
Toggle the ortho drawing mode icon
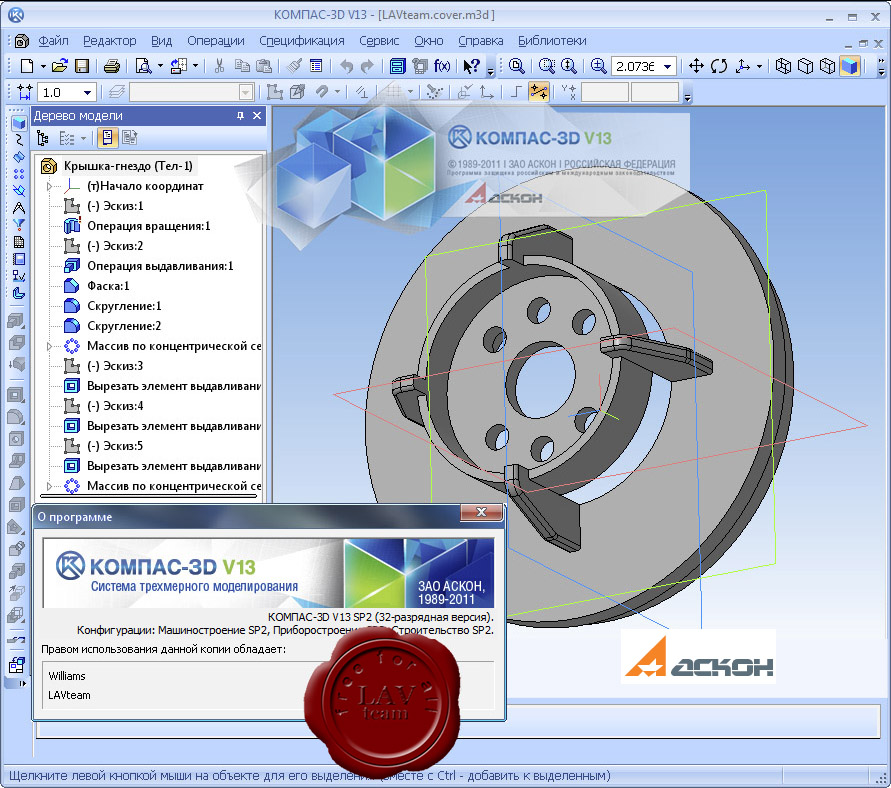(x=516, y=92)
